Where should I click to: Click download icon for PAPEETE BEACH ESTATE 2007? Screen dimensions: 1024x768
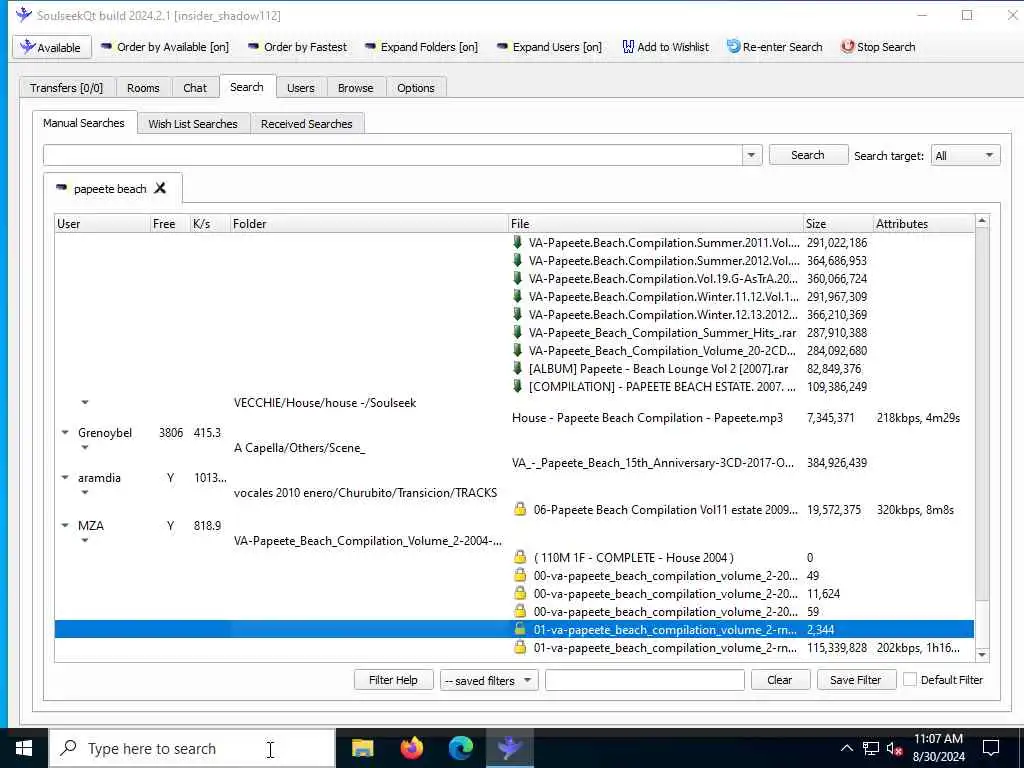(x=517, y=386)
